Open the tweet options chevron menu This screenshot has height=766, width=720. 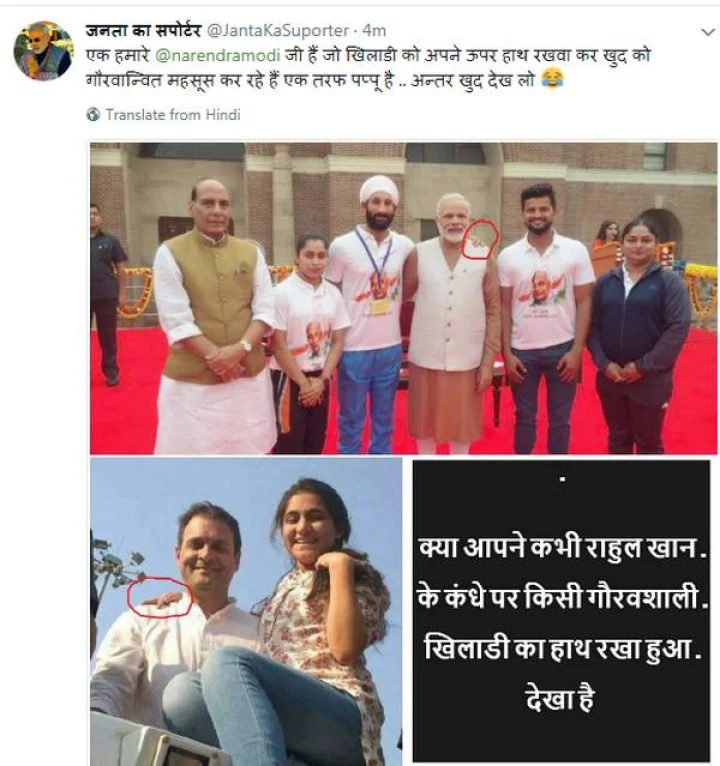(708, 32)
